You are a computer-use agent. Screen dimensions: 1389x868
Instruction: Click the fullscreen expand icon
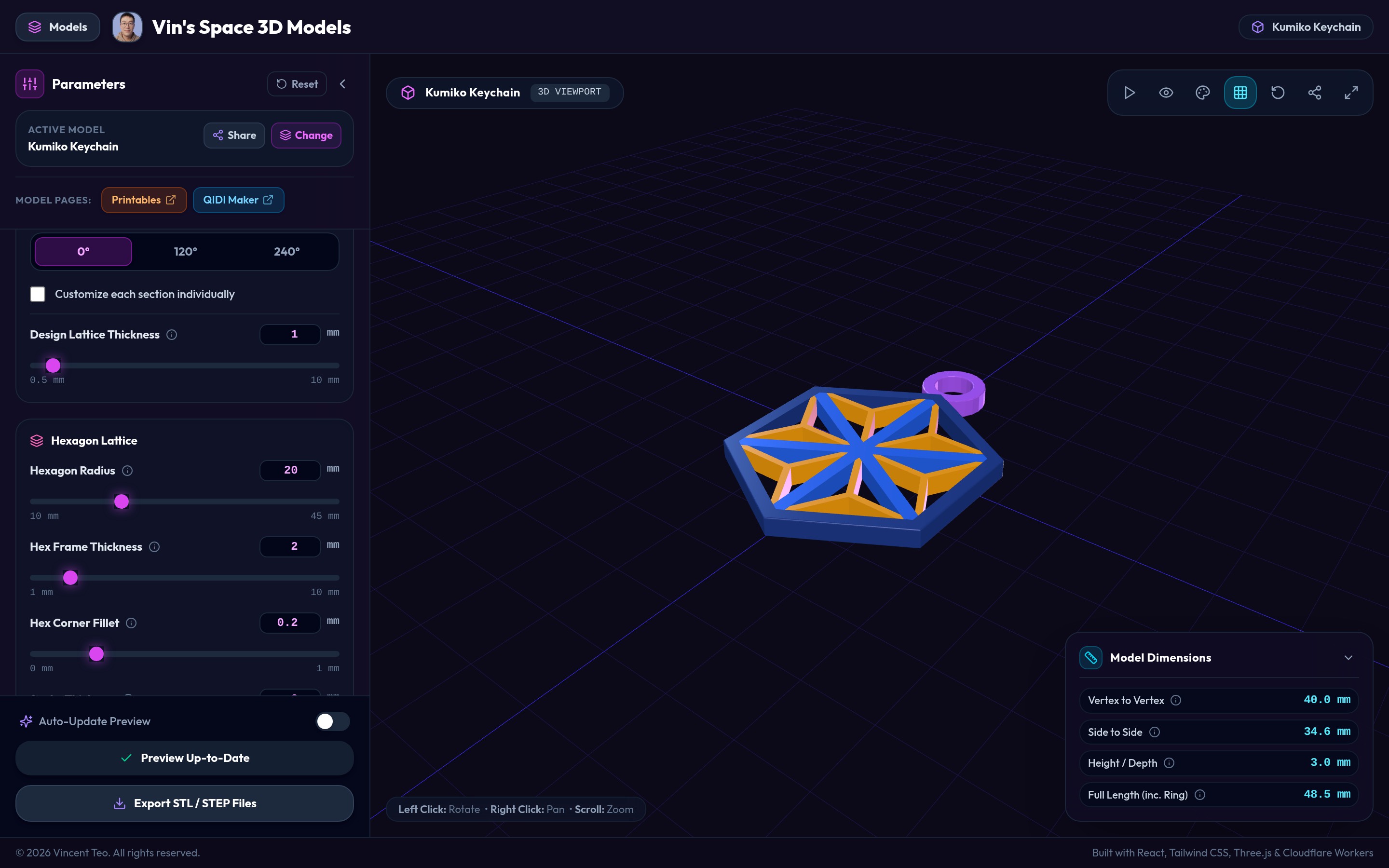pyautogui.click(x=1351, y=93)
